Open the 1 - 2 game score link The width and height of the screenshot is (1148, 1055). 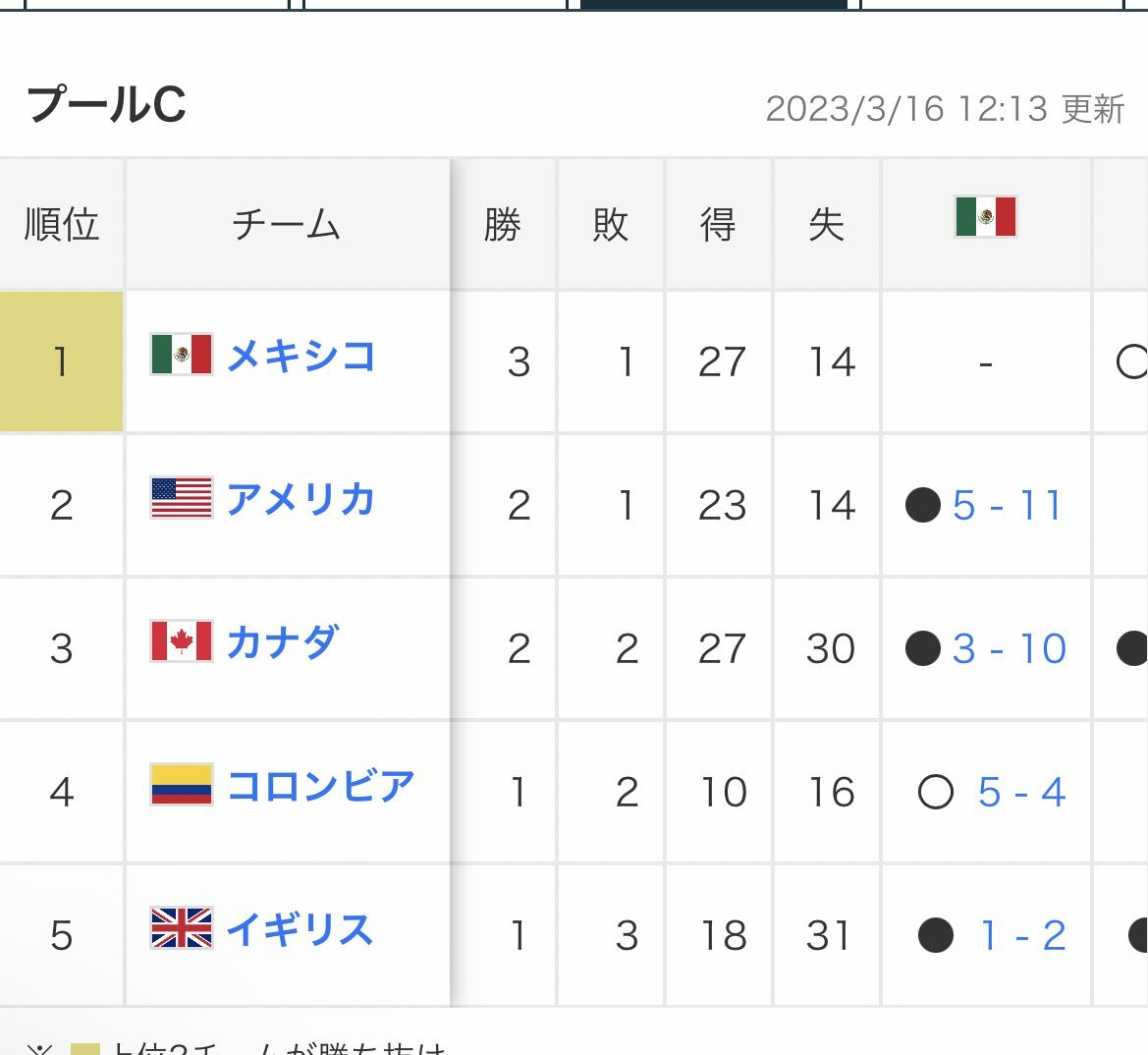pos(1022,936)
